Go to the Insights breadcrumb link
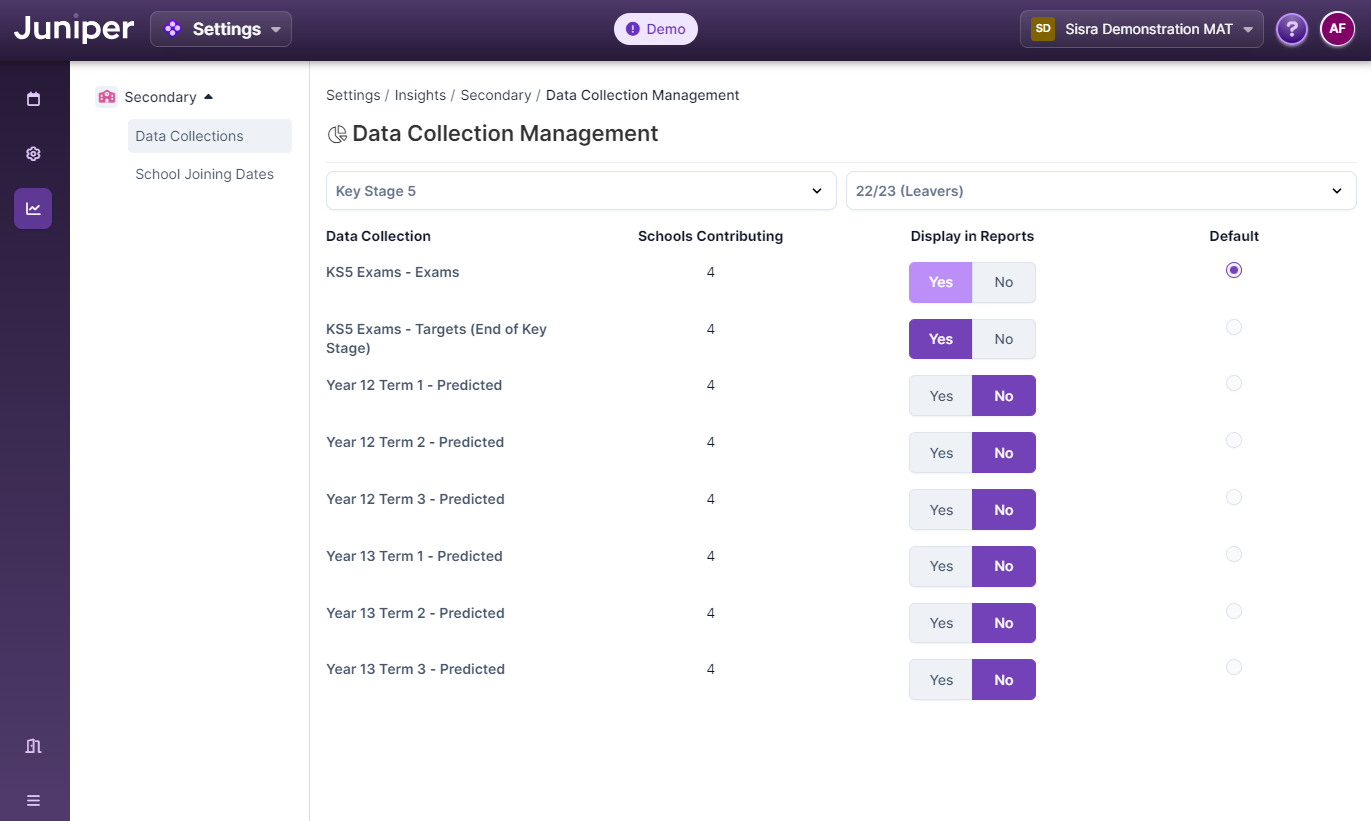The width and height of the screenshot is (1371, 821). (420, 95)
